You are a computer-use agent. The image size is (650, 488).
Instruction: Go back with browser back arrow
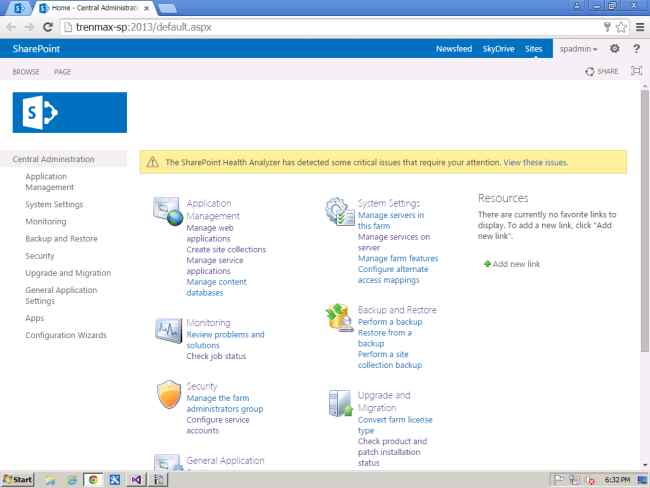coord(11,27)
